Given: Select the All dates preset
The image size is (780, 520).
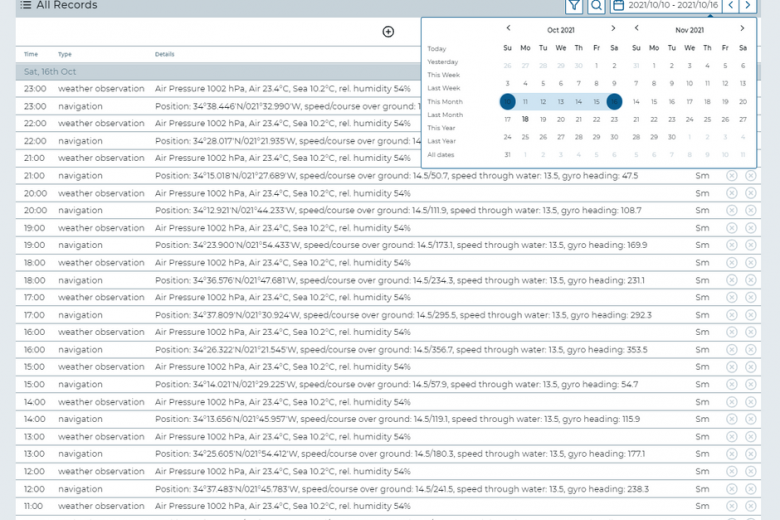Looking at the screenshot, I should tap(440, 154).
